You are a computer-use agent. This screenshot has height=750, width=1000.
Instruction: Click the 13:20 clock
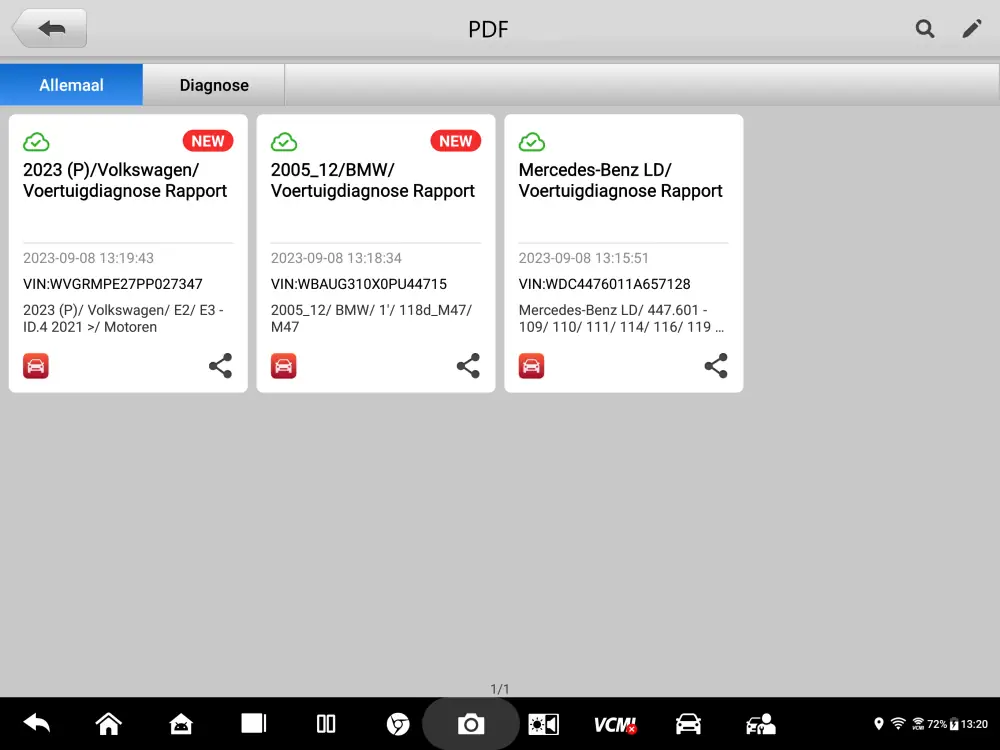pyautogui.click(x=974, y=724)
